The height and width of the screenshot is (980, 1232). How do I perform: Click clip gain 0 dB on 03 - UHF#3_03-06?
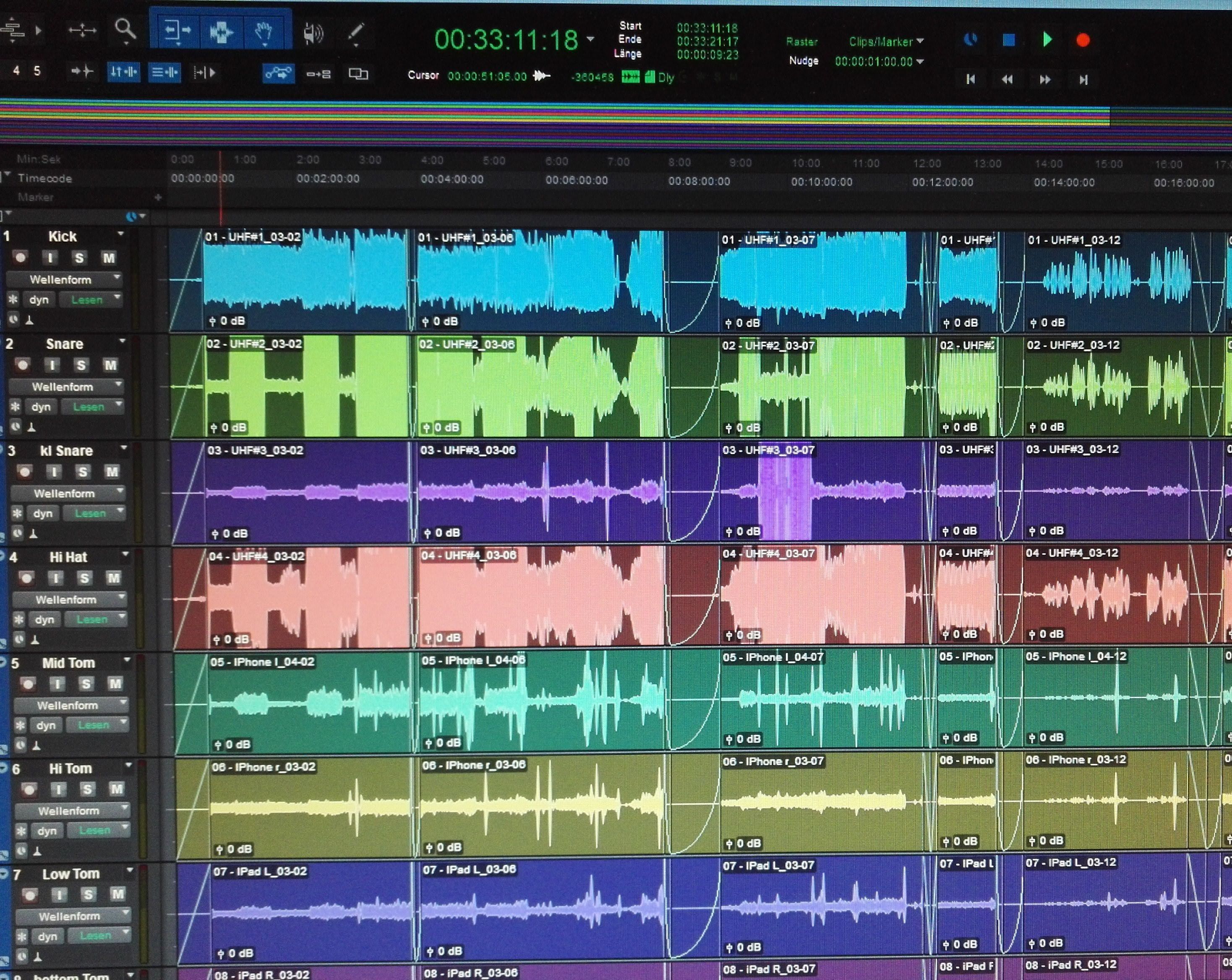click(441, 532)
